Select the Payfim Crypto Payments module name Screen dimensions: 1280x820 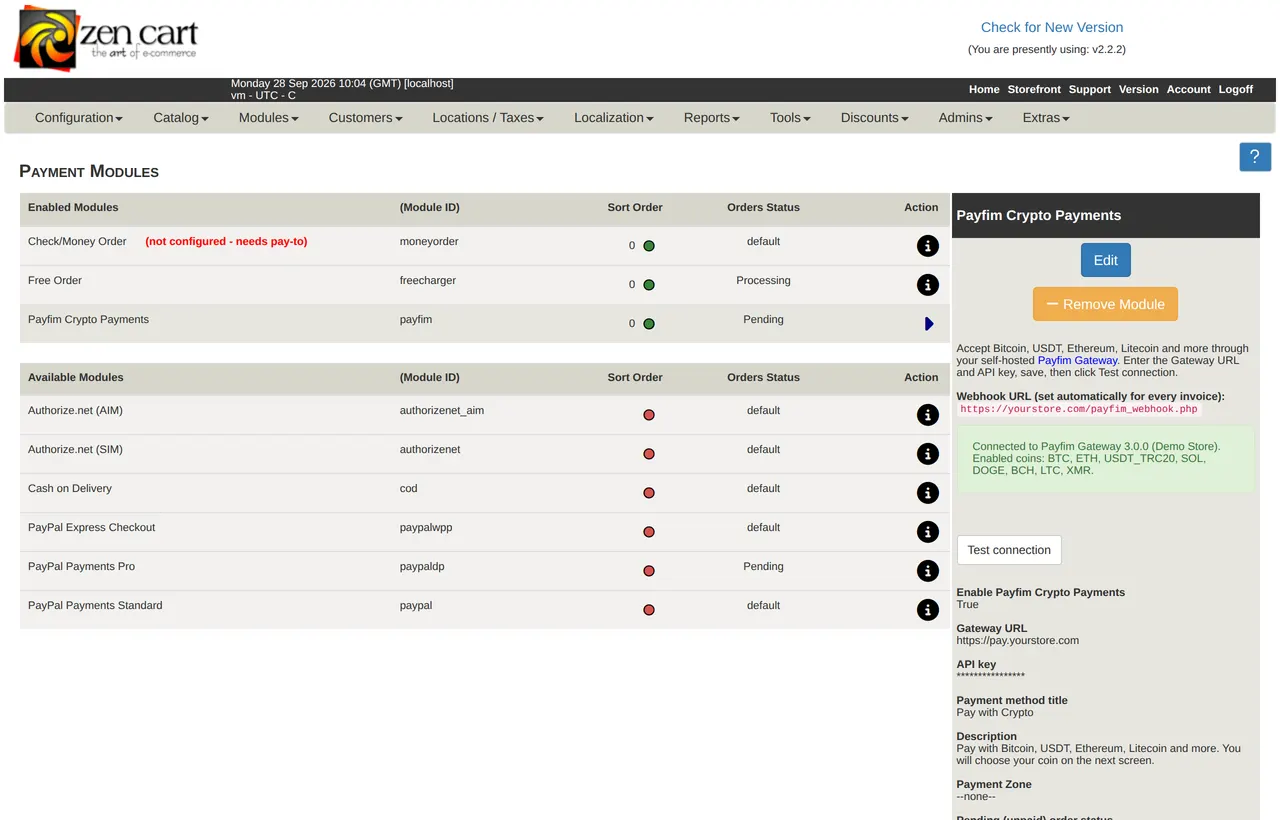(88, 320)
